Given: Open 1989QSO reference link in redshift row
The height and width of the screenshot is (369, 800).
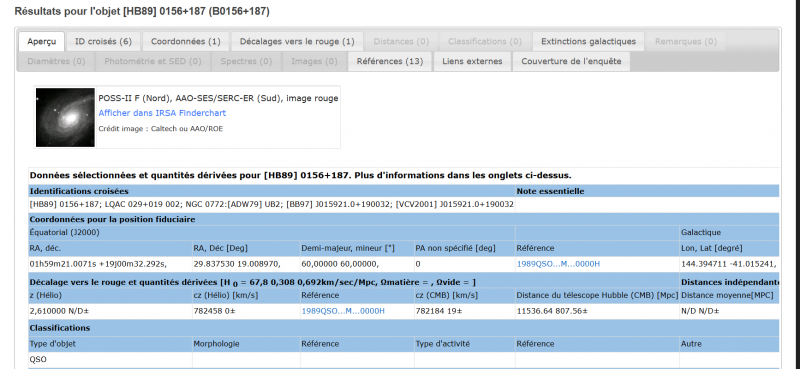Looking at the screenshot, I should [343, 310].
